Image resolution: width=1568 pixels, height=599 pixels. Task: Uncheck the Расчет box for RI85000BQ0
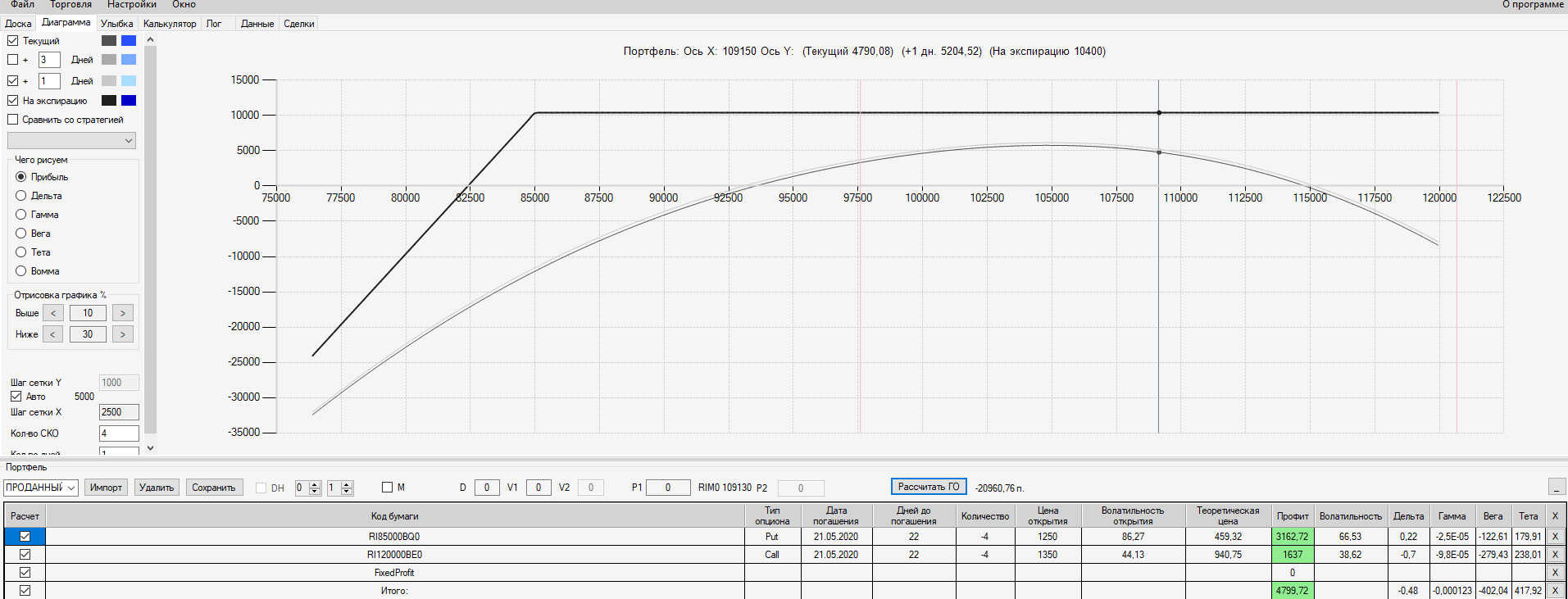[x=25, y=537]
